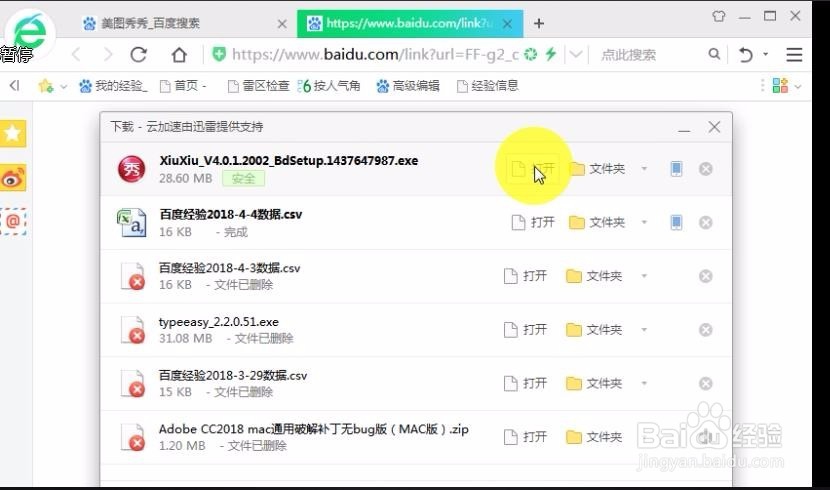Click the Weibo sidebar icon
This screenshot has height=490, width=830.
pos(13,178)
